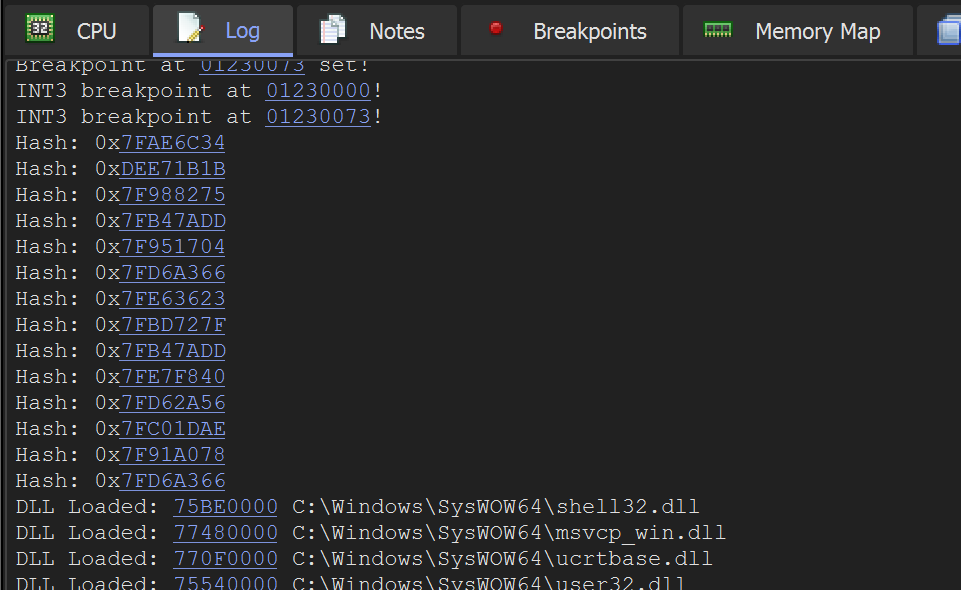The height and width of the screenshot is (590, 961).
Task: Follow address 01230073 in Breakpoint set line
Action: [252, 65]
